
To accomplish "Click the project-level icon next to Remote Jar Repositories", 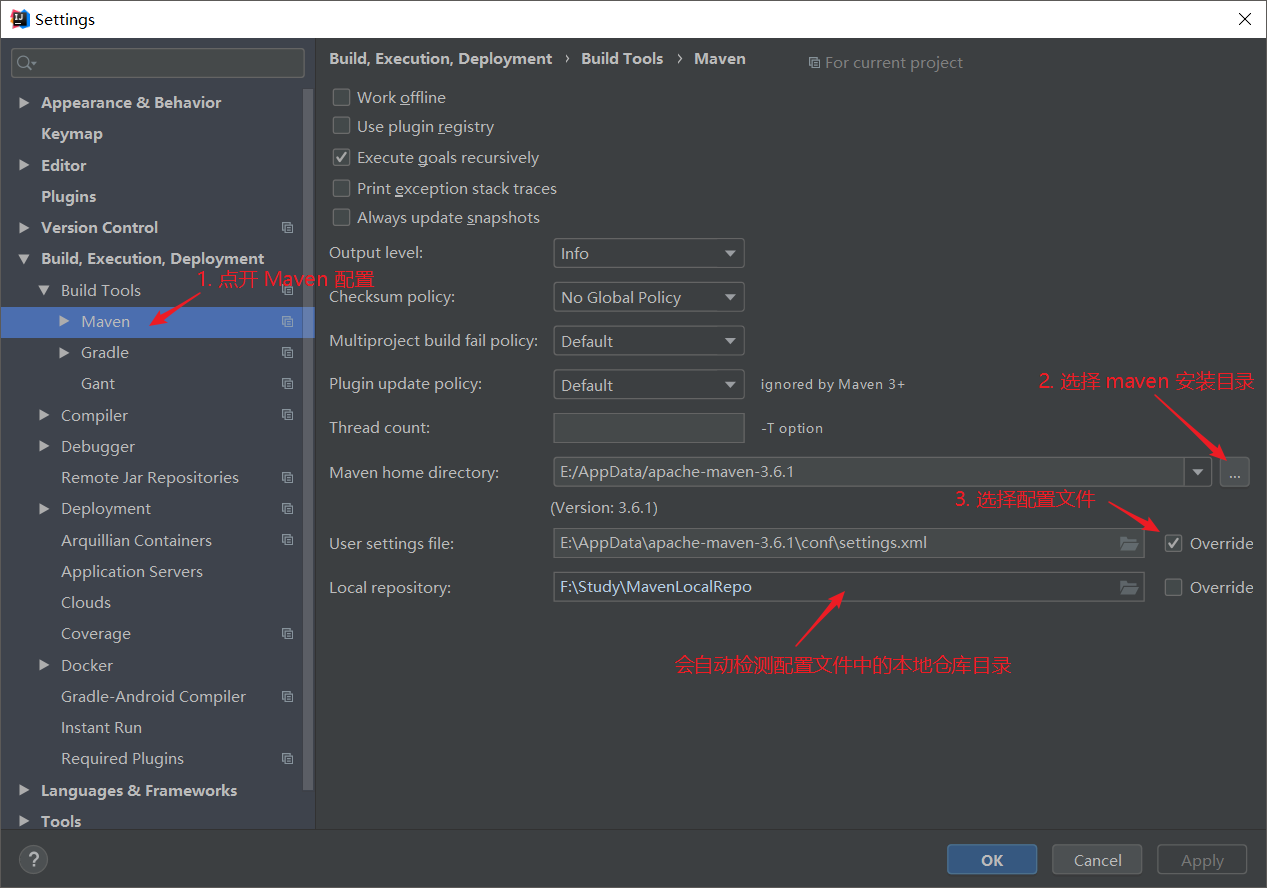I will [x=287, y=478].
